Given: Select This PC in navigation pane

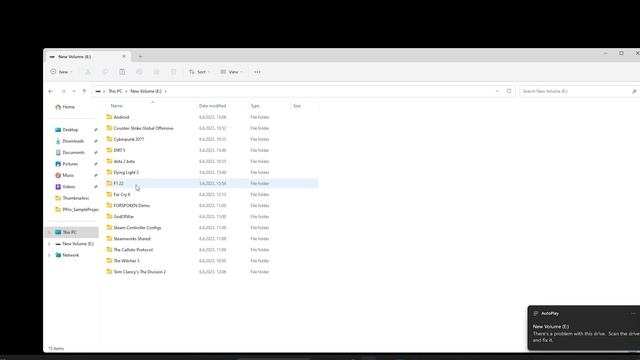Looking at the screenshot, I should click(x=72, y=232).
